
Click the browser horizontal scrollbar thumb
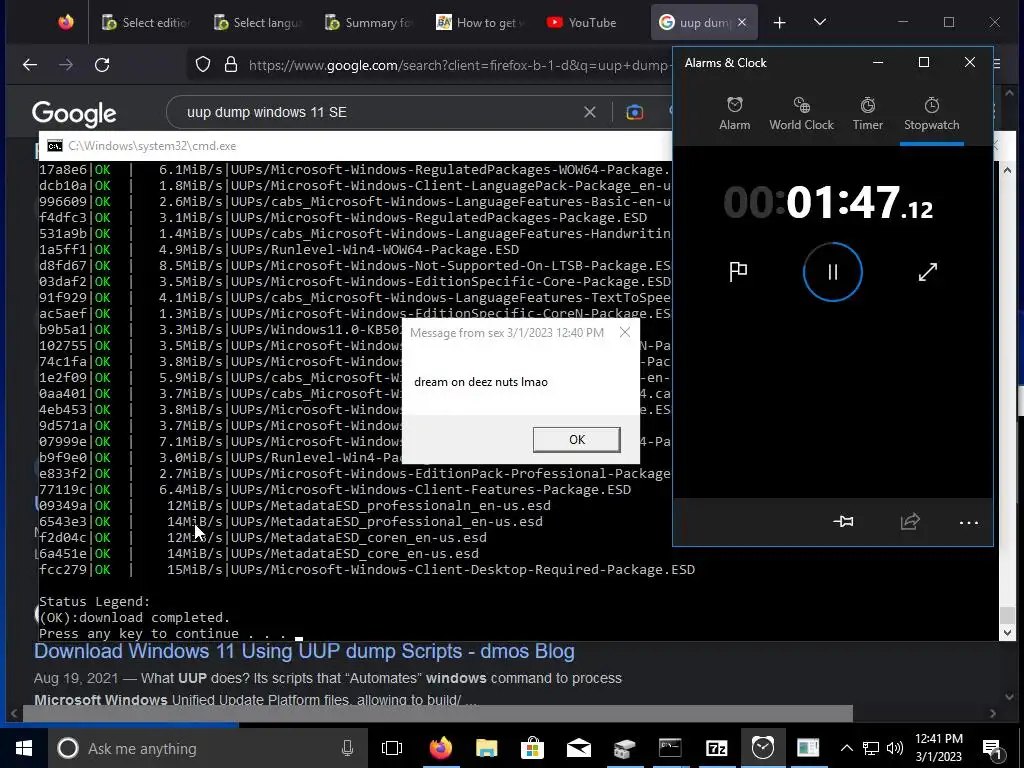click(438, 714)
